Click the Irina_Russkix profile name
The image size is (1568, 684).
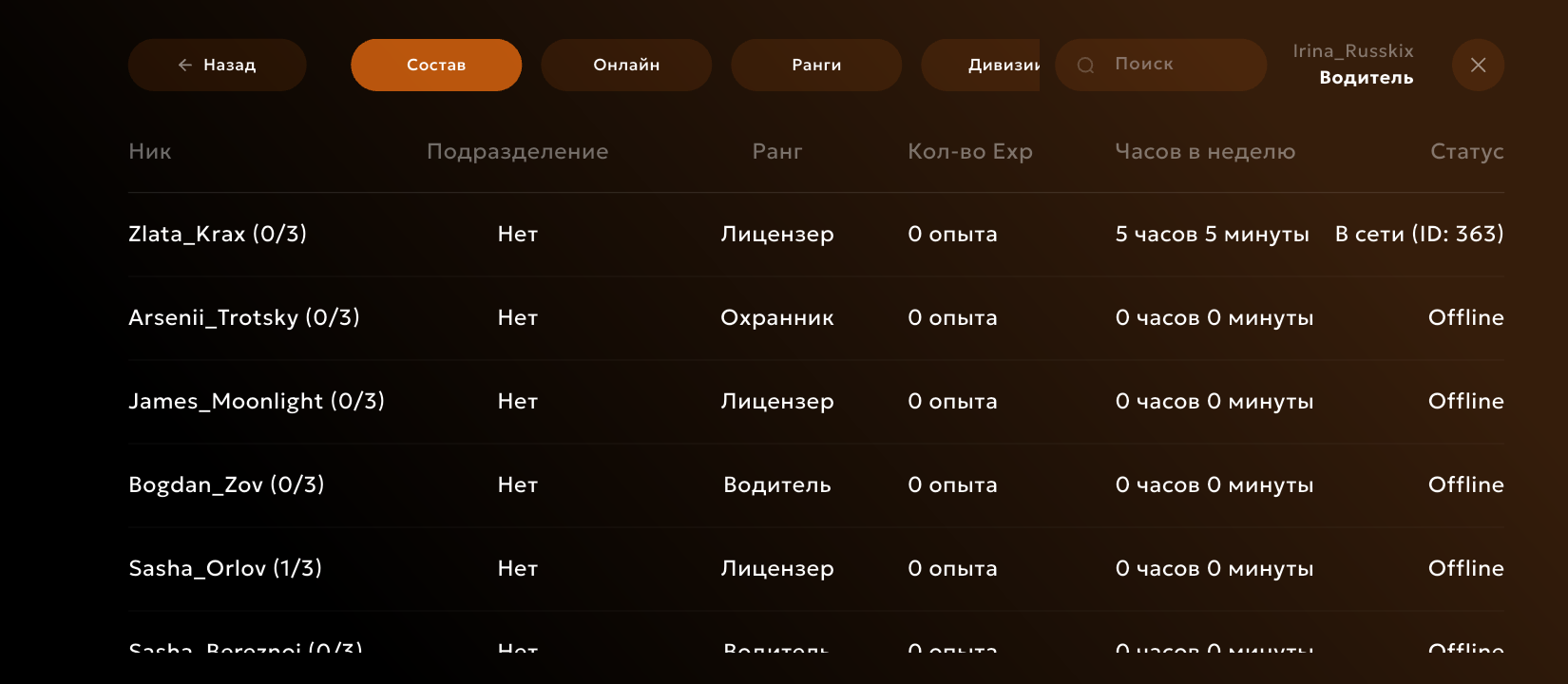point(1352,51)
